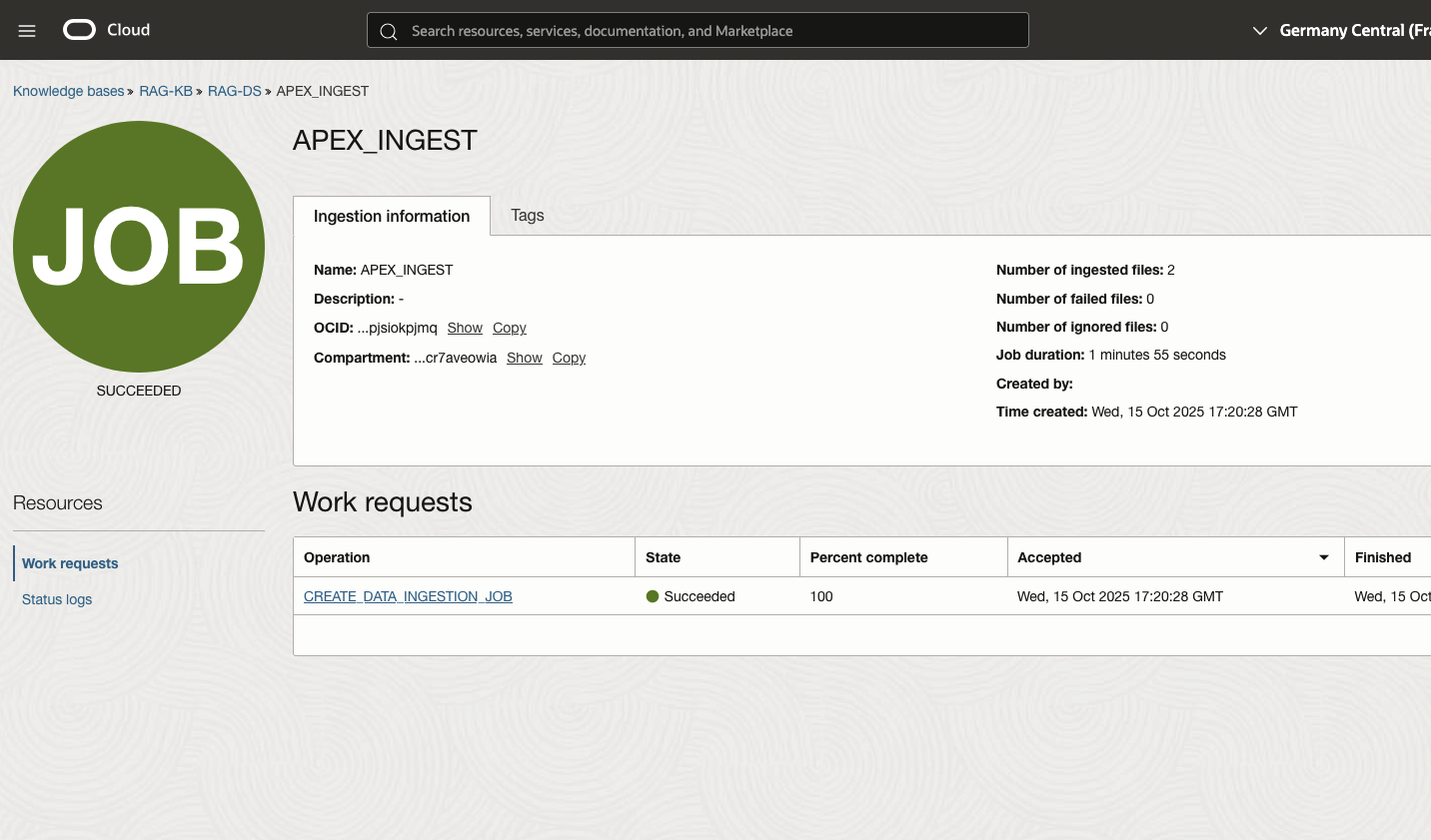Click the search magnifier icon

point(389,31)
